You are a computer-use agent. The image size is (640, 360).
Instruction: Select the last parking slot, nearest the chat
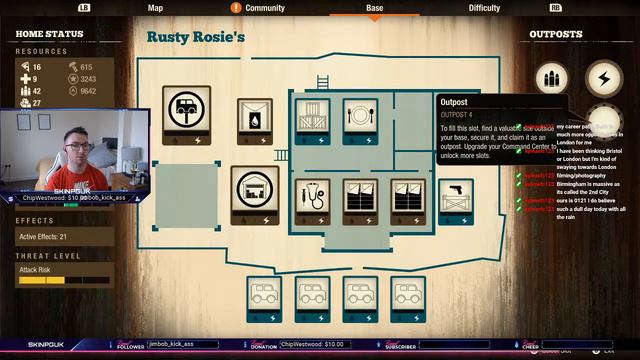pyautogui.click(x=408, y=299)
